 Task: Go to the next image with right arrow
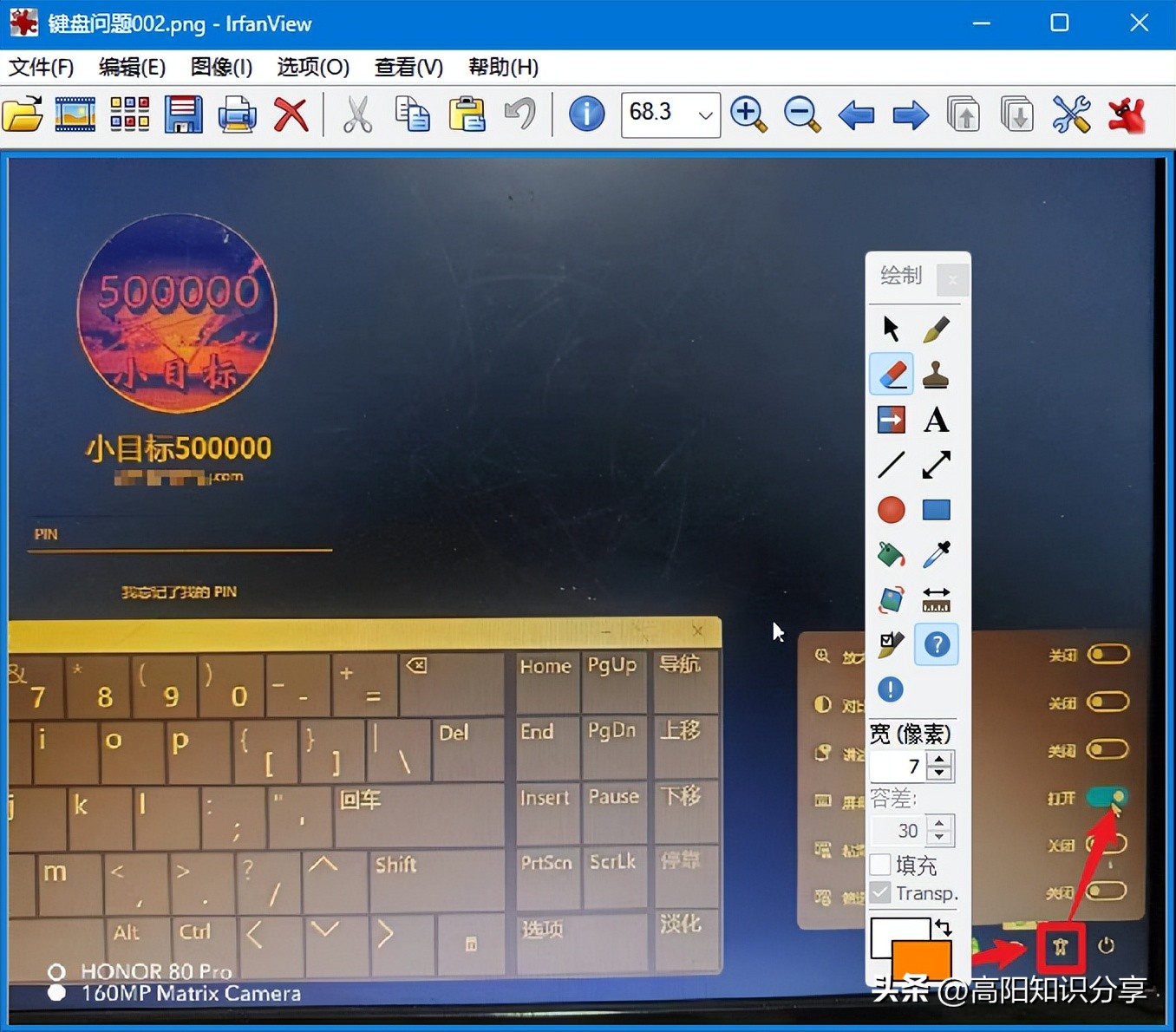[910, 114]
